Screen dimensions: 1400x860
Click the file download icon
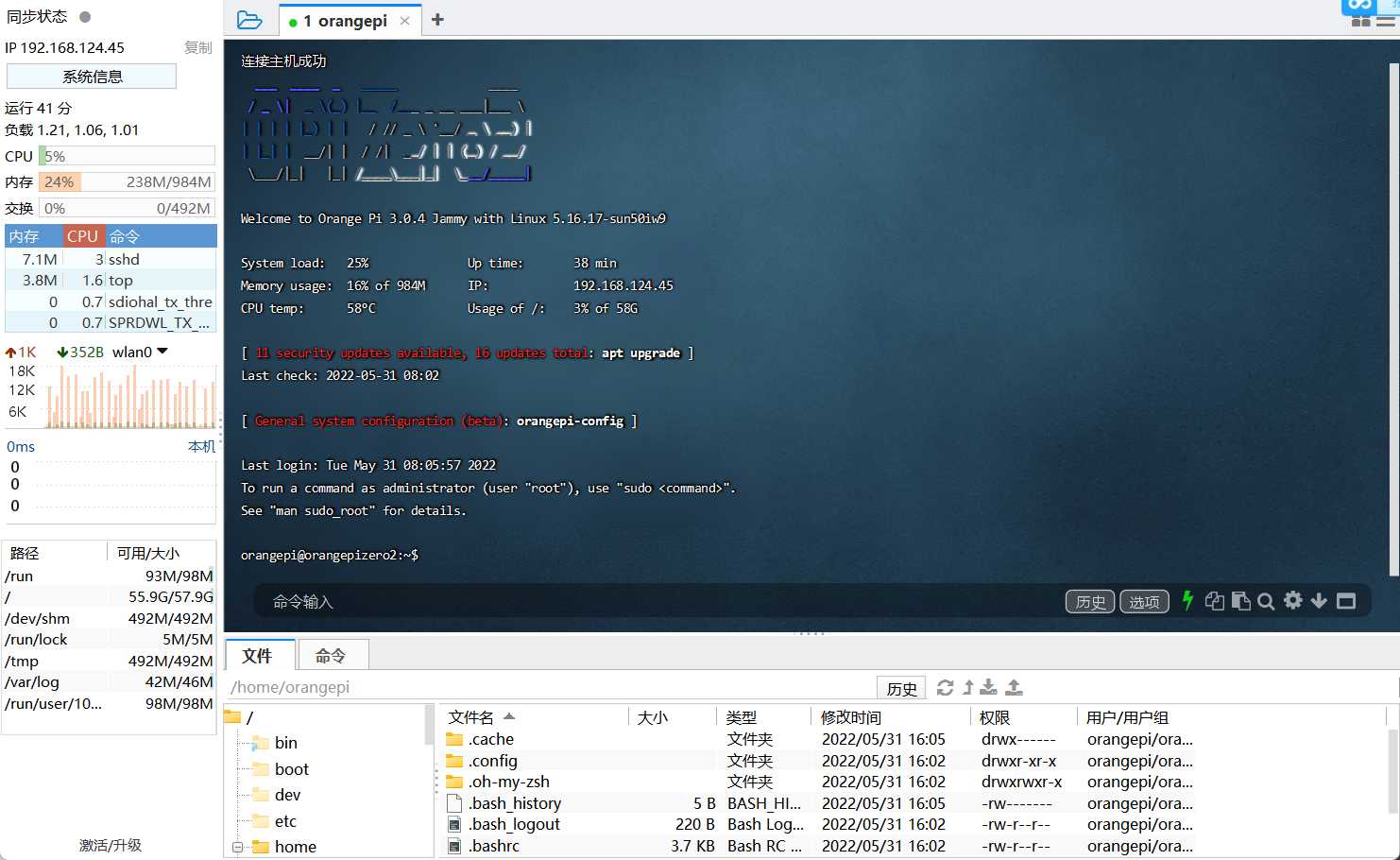[989, 687]
